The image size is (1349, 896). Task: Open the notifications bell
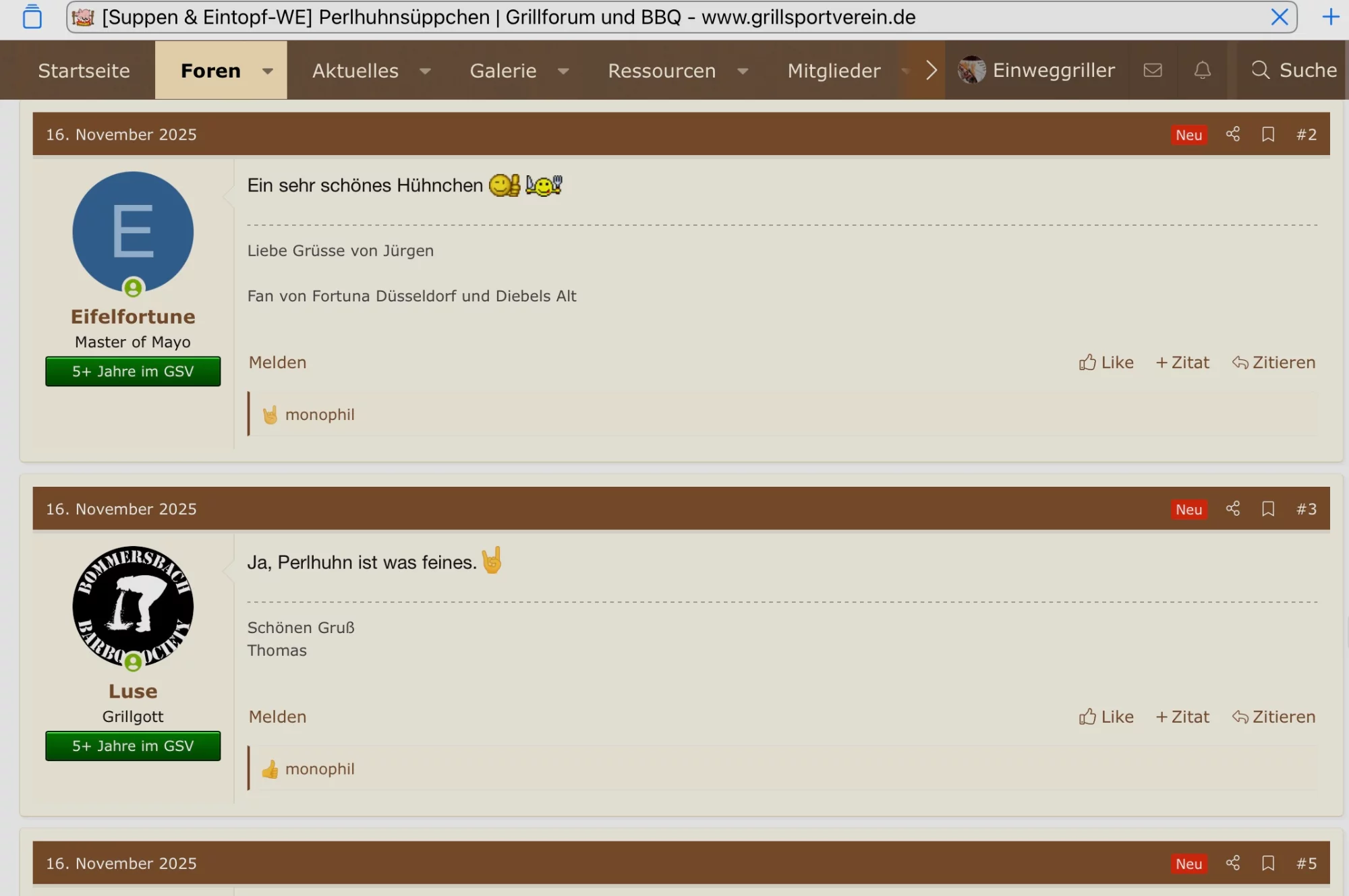pyautogui.click(x=1203, y=70)
